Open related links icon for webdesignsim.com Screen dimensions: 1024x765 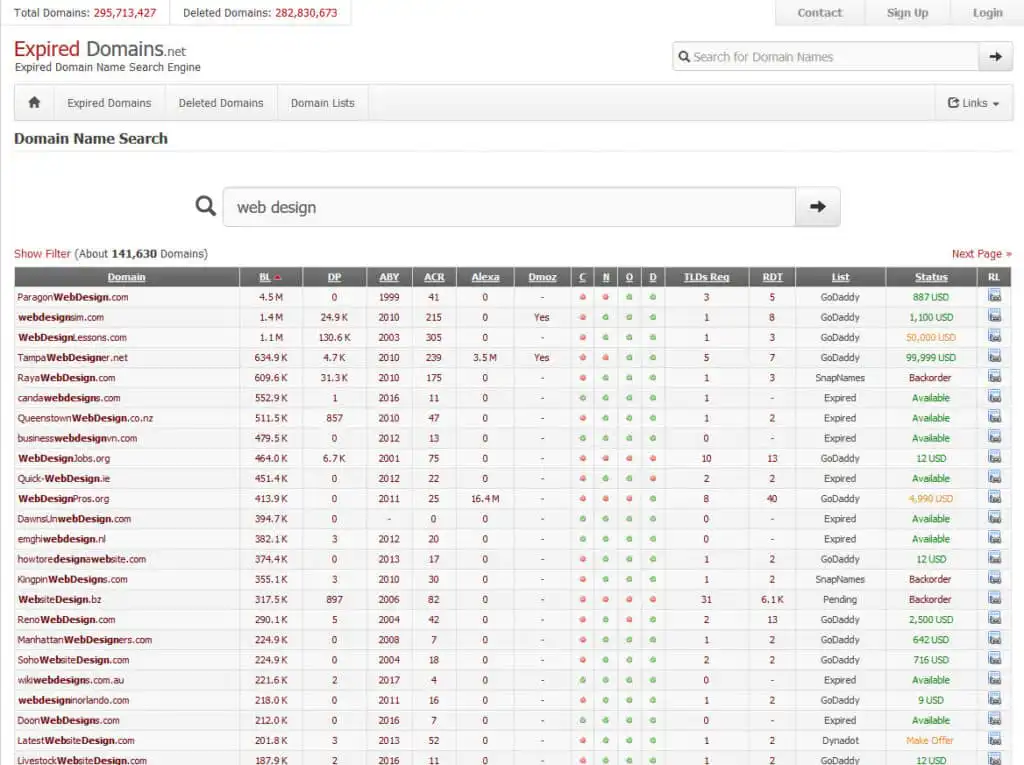pyautogui.click(x=994, y=317)
